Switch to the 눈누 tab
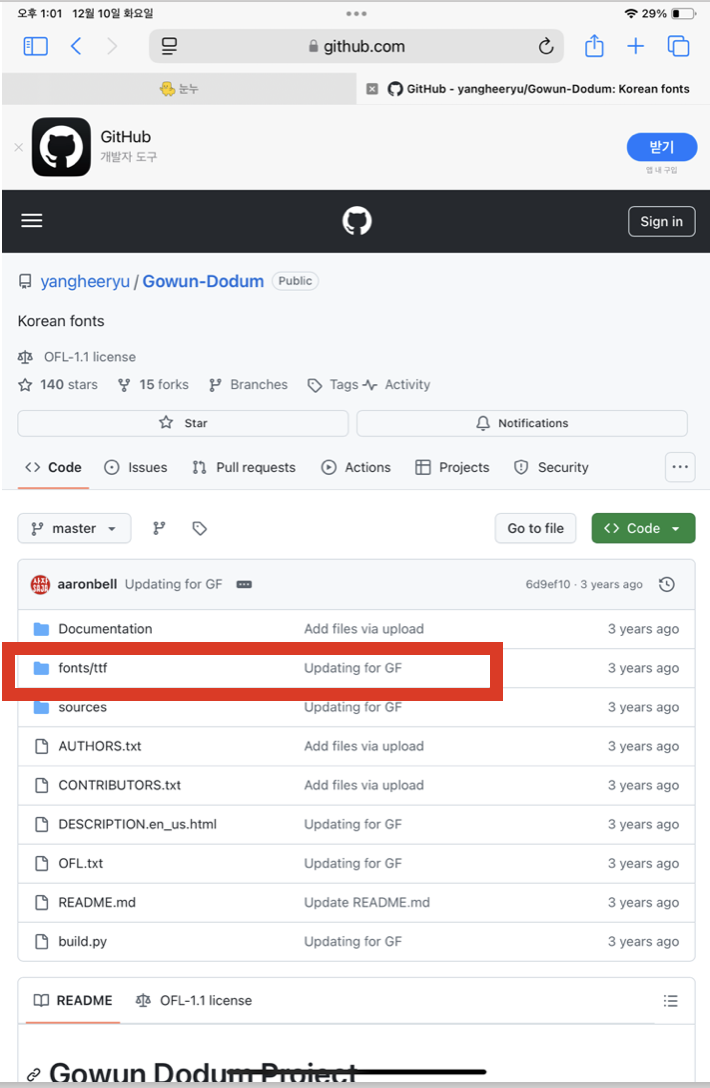This screenshot has width=710, height=1088. 179,89
